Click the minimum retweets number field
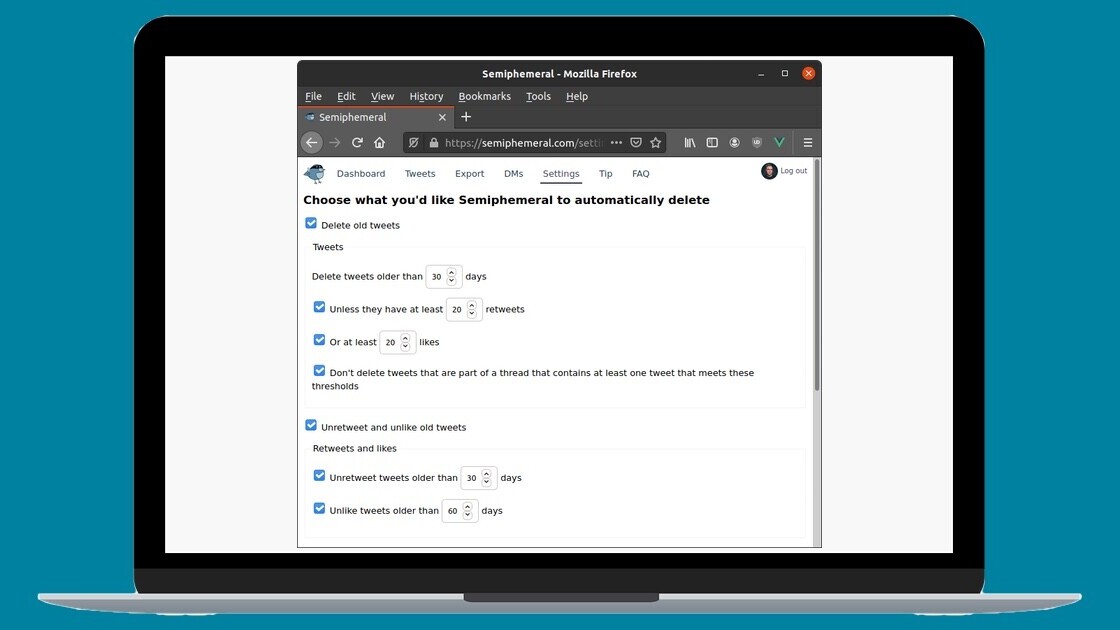 pos(457,310)
